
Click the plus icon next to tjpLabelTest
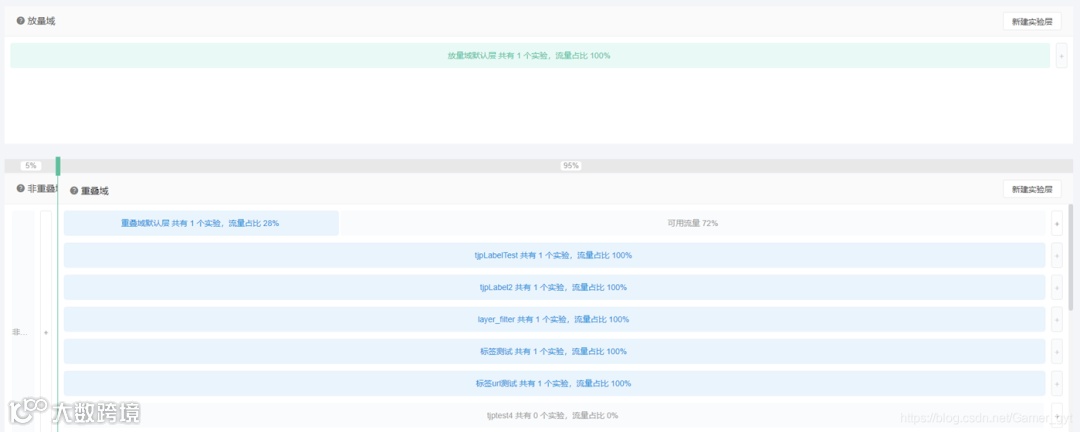(x=1057, y=255)
